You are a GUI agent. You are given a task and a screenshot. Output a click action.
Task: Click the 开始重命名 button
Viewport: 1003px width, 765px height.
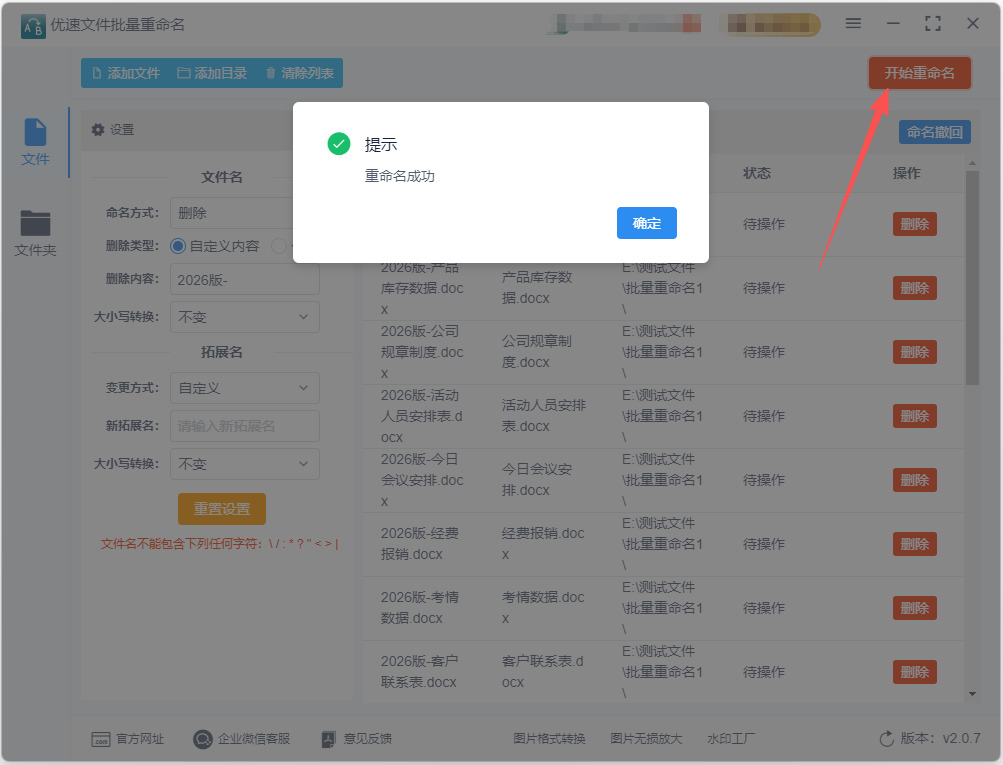919,73
